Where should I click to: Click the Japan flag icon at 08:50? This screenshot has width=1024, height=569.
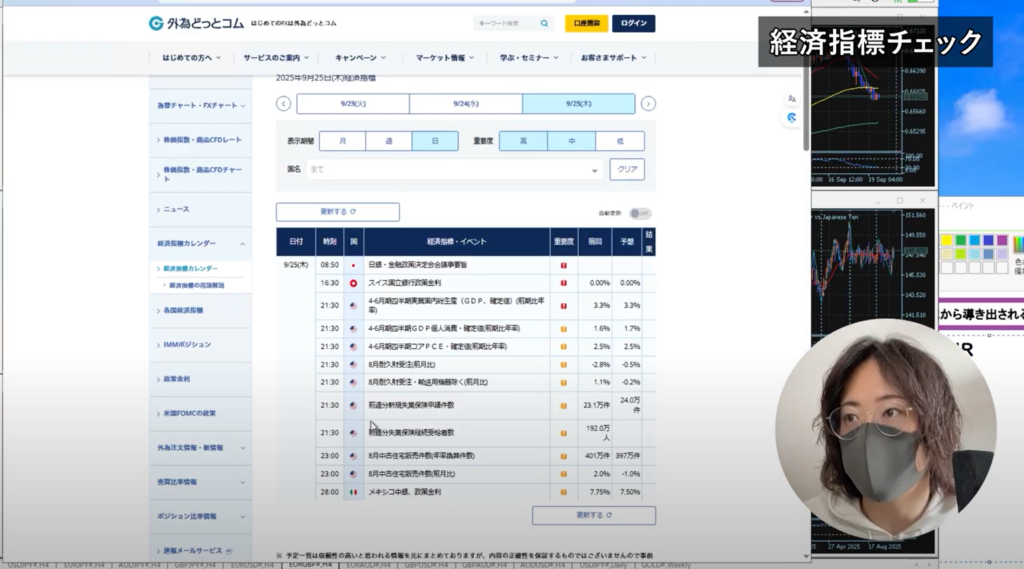point(353,266)
